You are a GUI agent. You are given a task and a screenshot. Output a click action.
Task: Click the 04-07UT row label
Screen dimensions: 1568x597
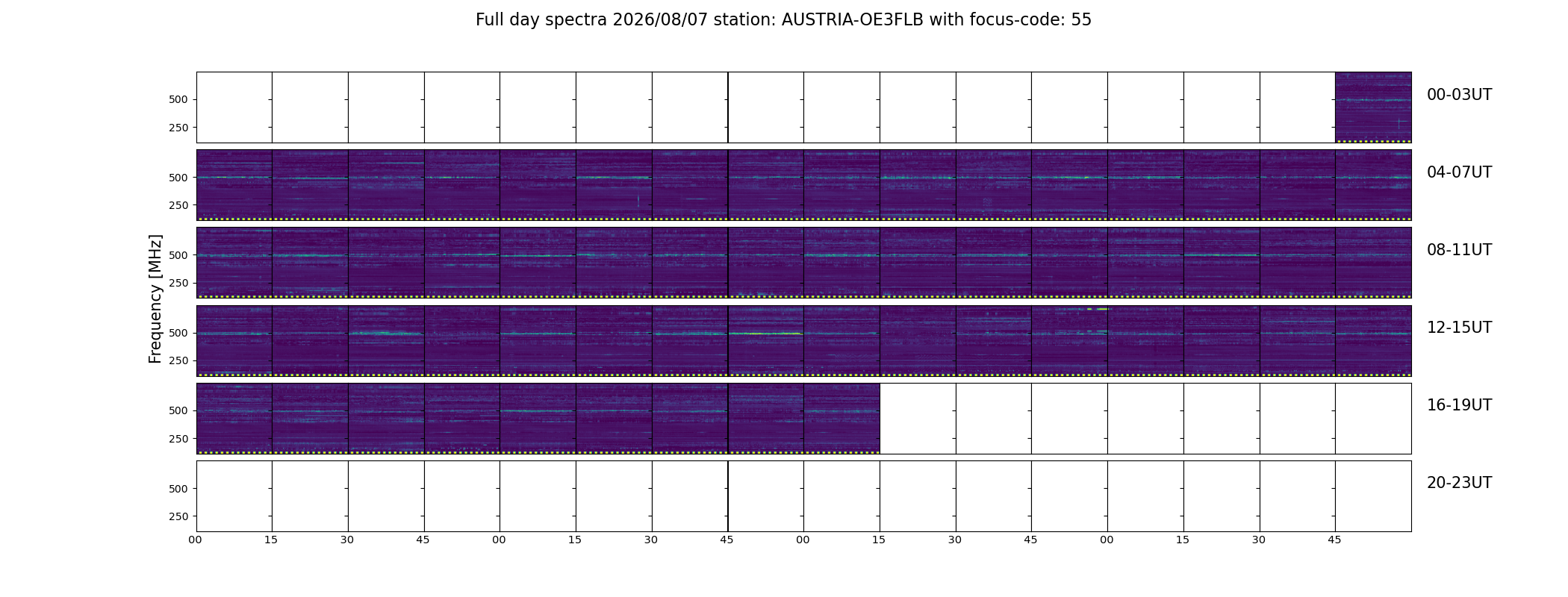(1459, 172)
